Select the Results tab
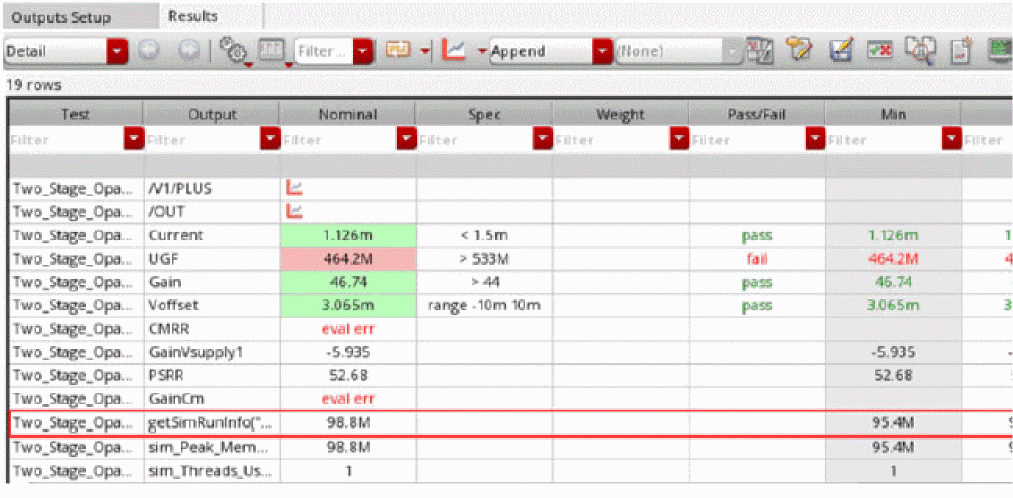 (193, 16)
